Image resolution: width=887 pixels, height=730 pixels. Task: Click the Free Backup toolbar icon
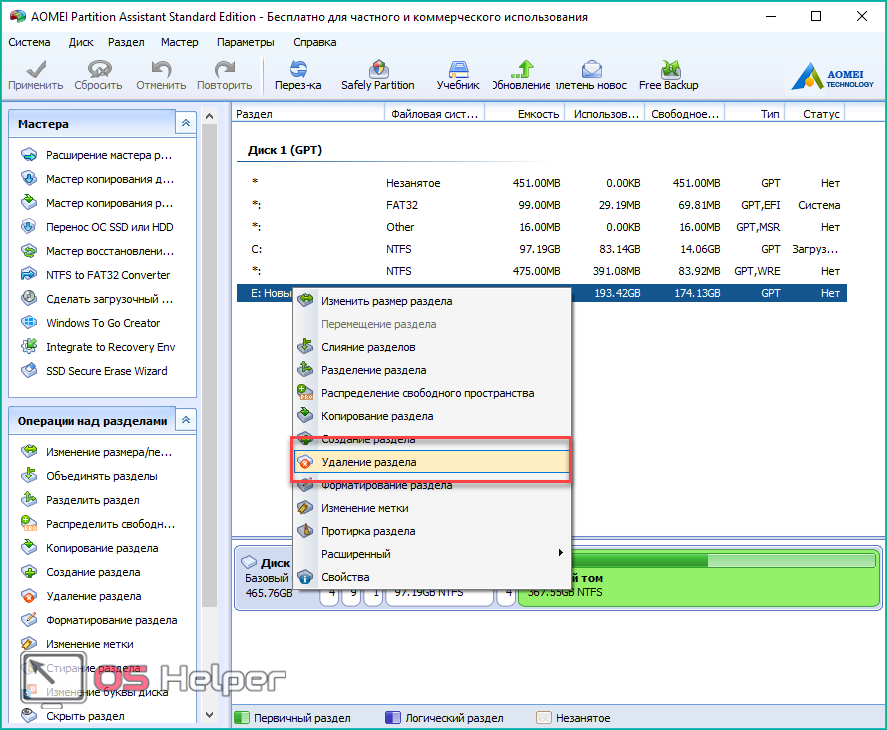point(668,70)
